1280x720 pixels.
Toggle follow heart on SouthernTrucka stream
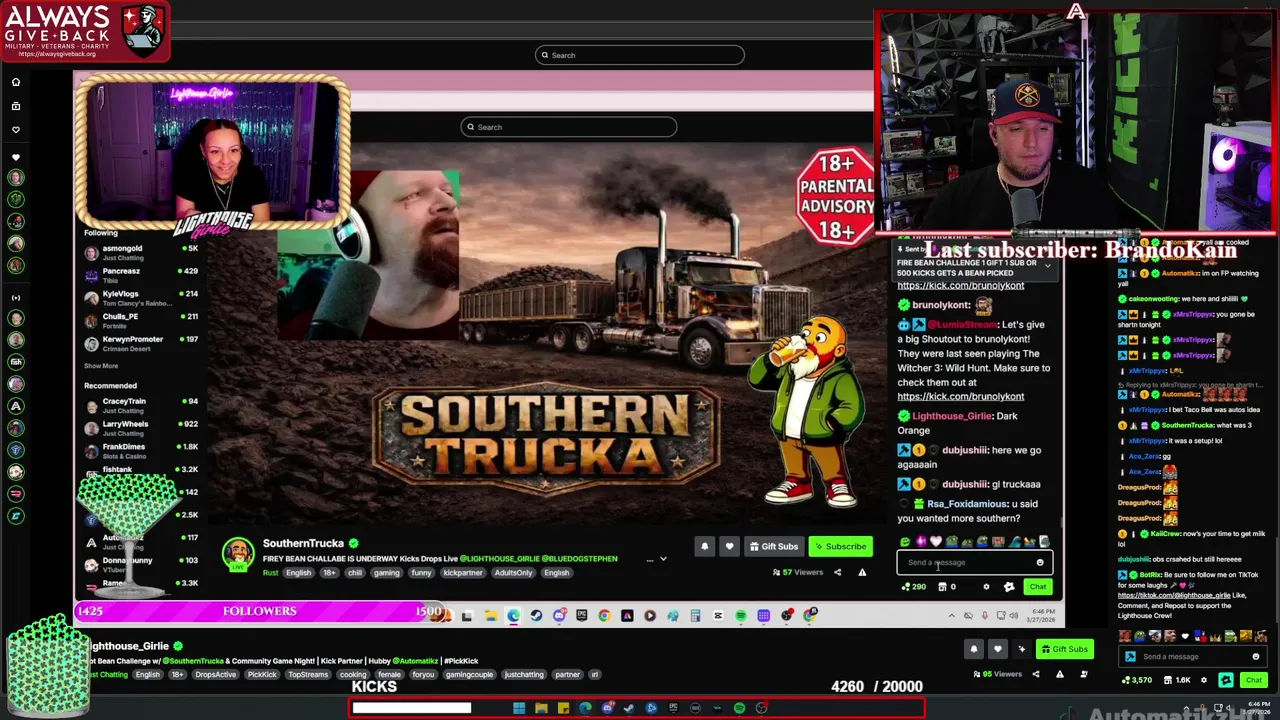(729, 546)
